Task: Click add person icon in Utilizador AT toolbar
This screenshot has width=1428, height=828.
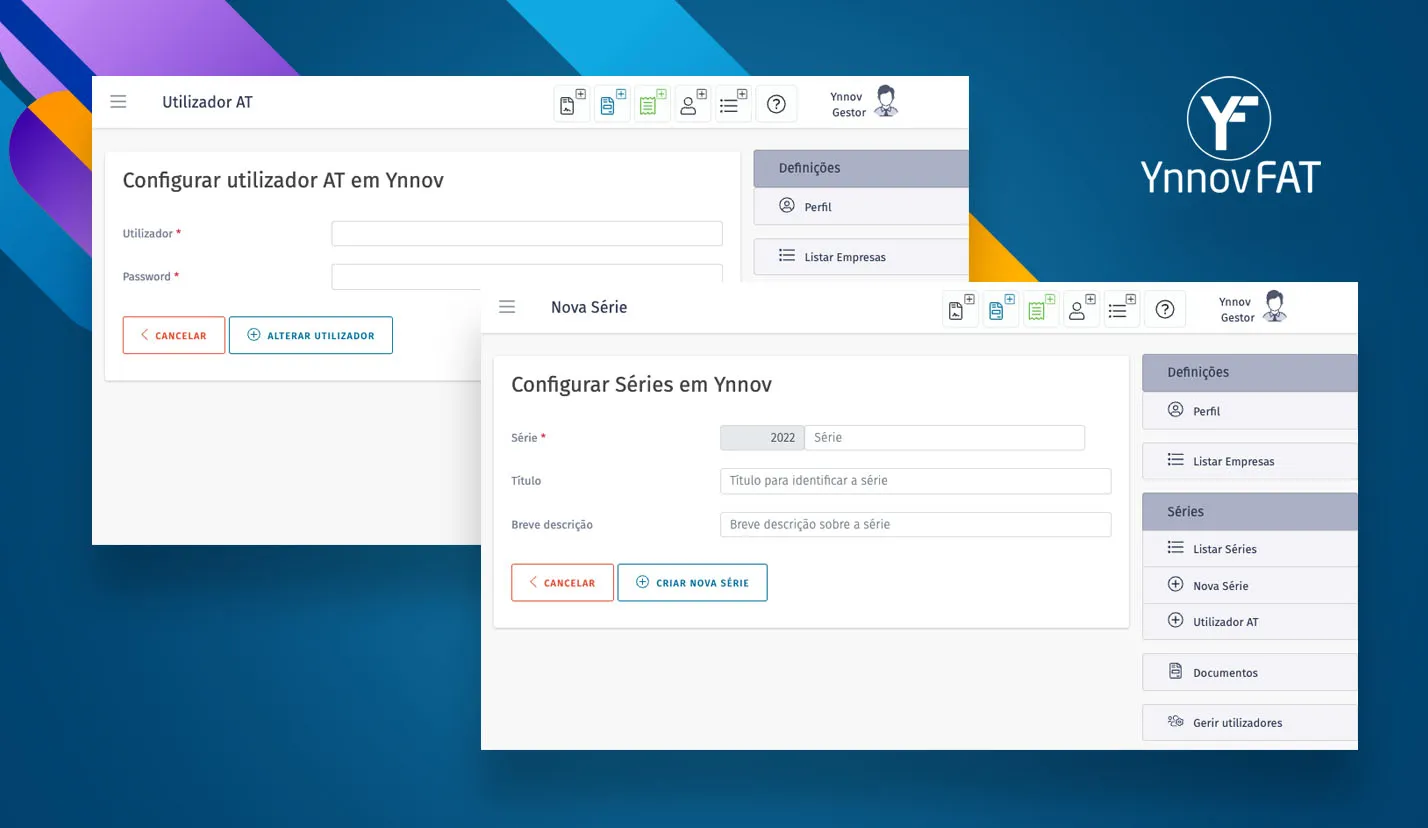Action: [692, 103]
